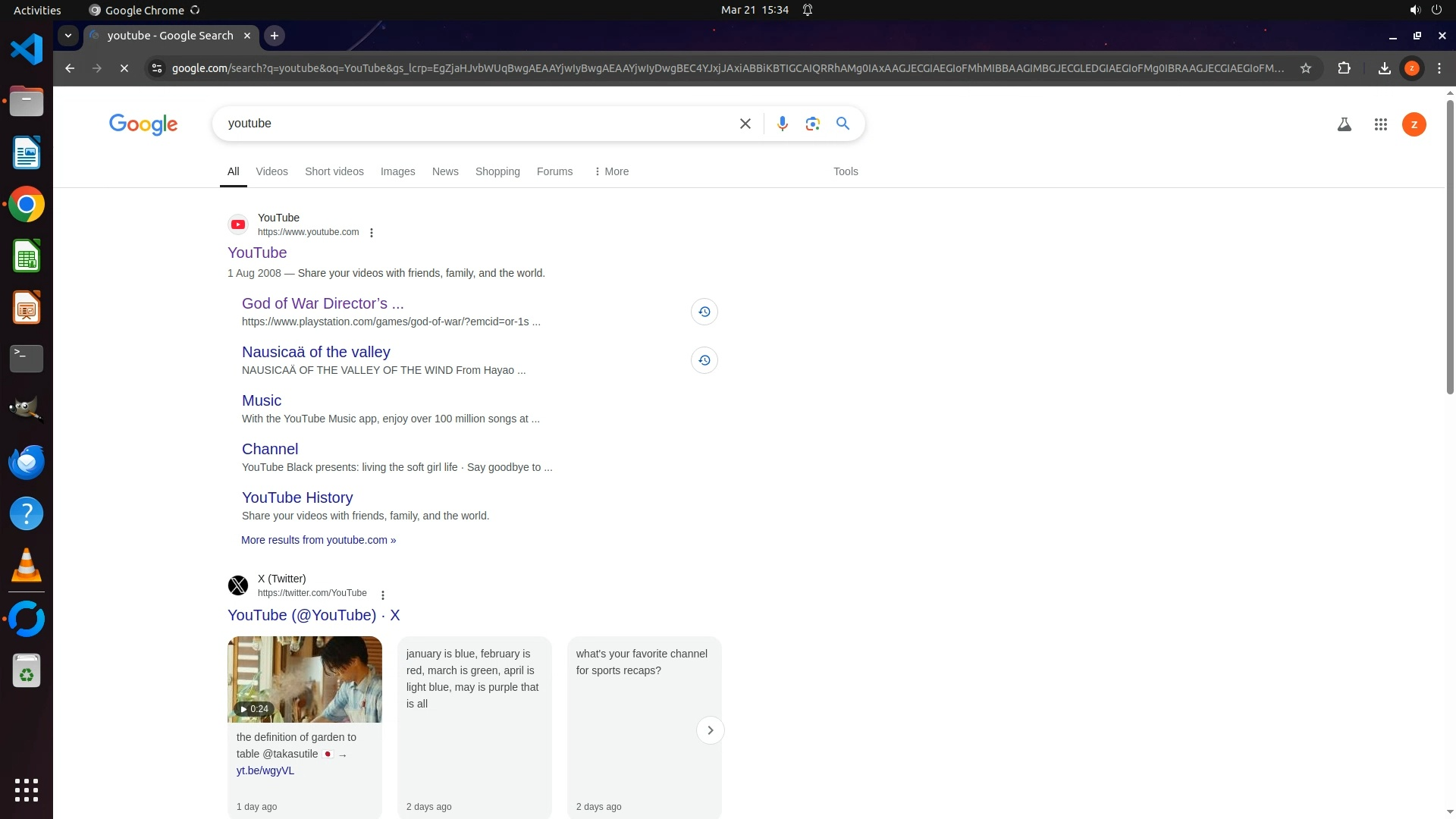Open options for youtube.com result

[372, 233]
